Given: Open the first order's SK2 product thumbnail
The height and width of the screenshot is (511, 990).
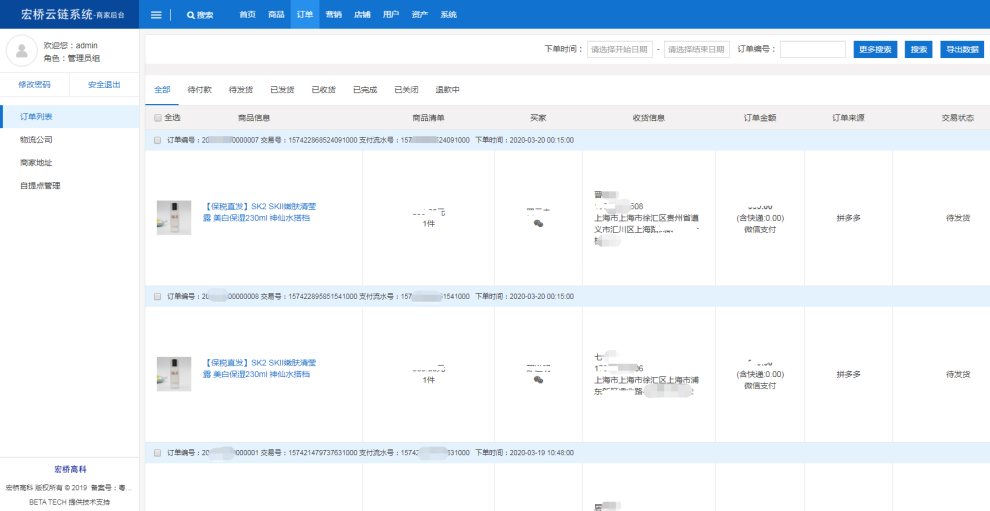Looking at the screenshot, I should (173, 217).
